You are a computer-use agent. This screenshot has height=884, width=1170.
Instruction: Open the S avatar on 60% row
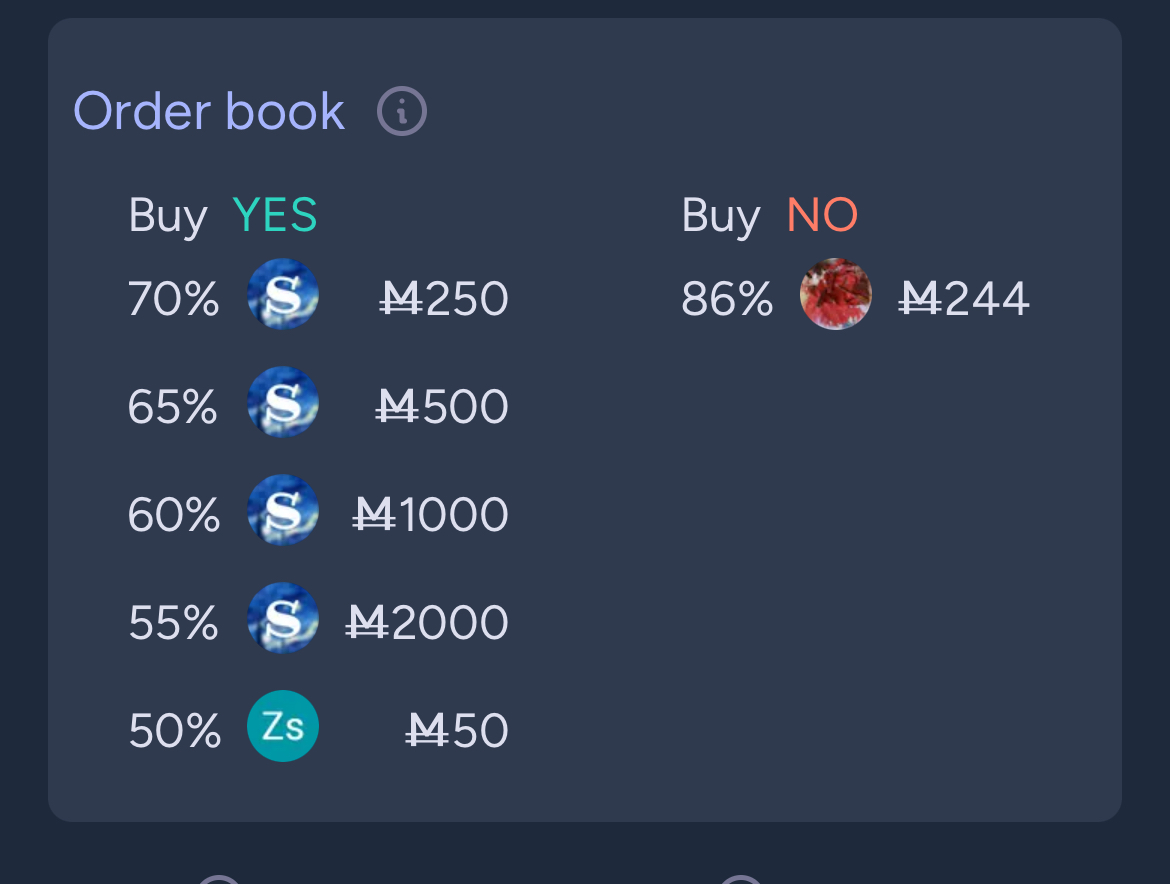point(283,510)
